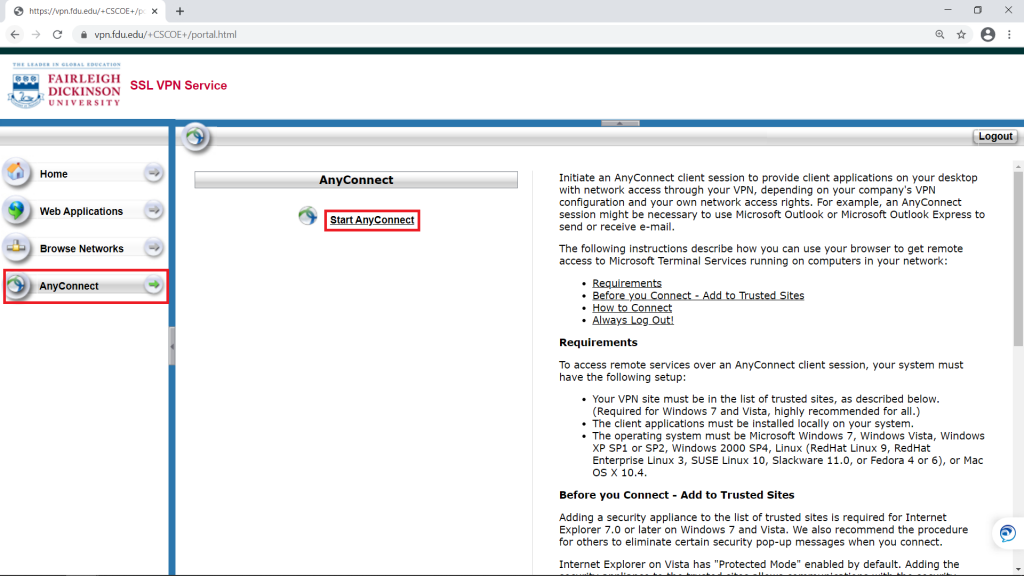
Task: Select the AnyConnect menu item
Action: (x=86, y=286)
